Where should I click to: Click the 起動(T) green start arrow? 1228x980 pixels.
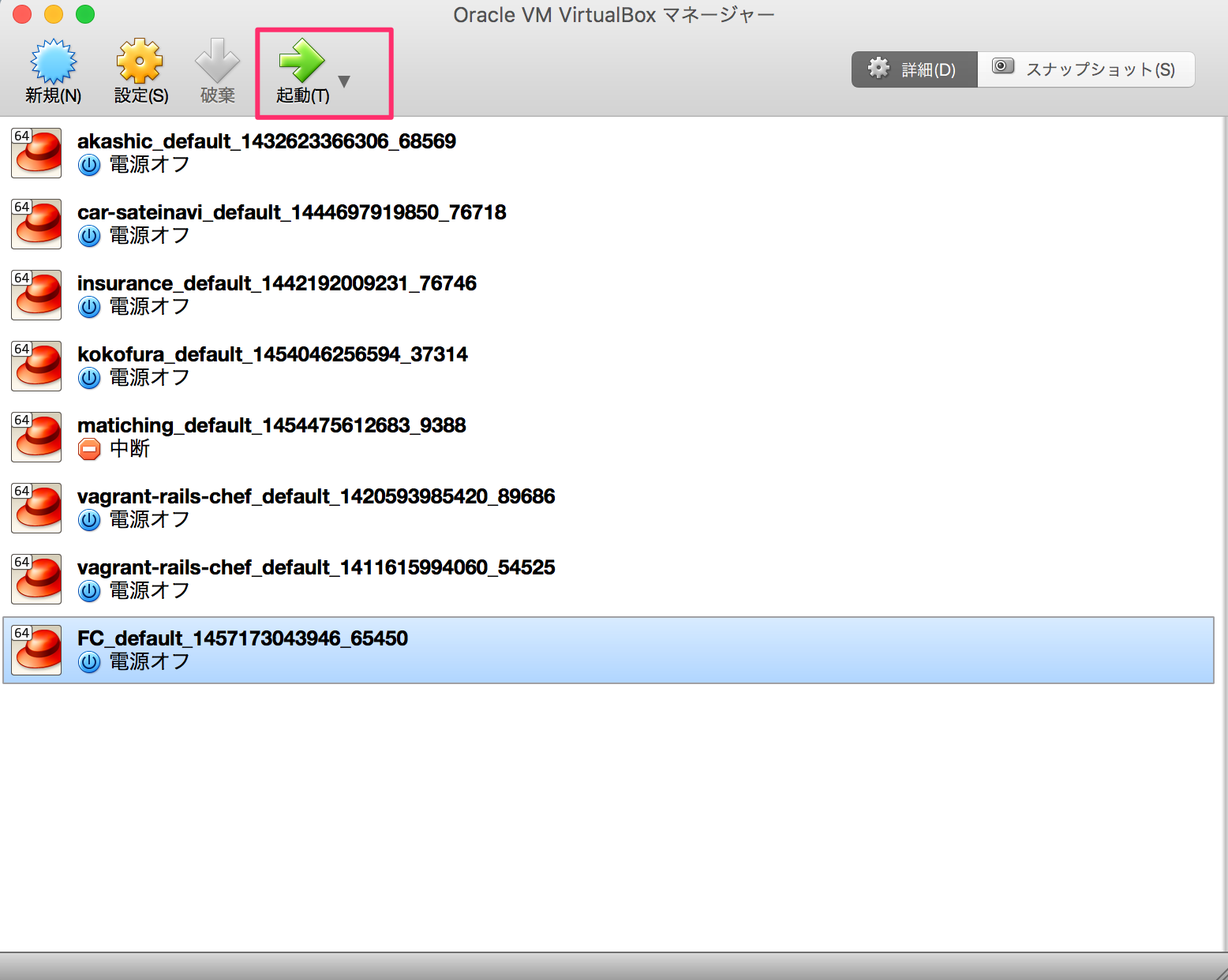(x=302, y=62)
